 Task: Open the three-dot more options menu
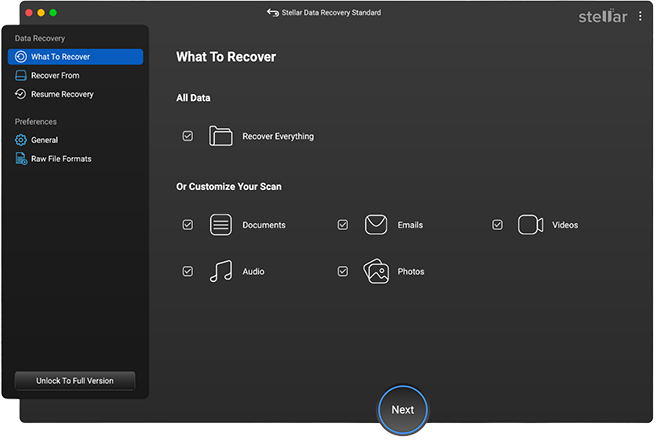point(641,16)
